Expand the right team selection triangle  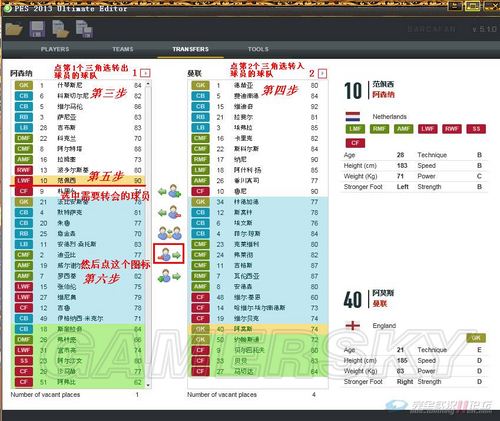click(x=322, y=73)
